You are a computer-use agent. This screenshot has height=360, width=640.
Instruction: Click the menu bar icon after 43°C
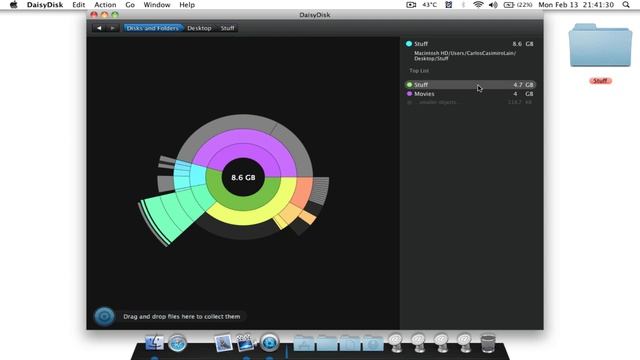point(449,5)
